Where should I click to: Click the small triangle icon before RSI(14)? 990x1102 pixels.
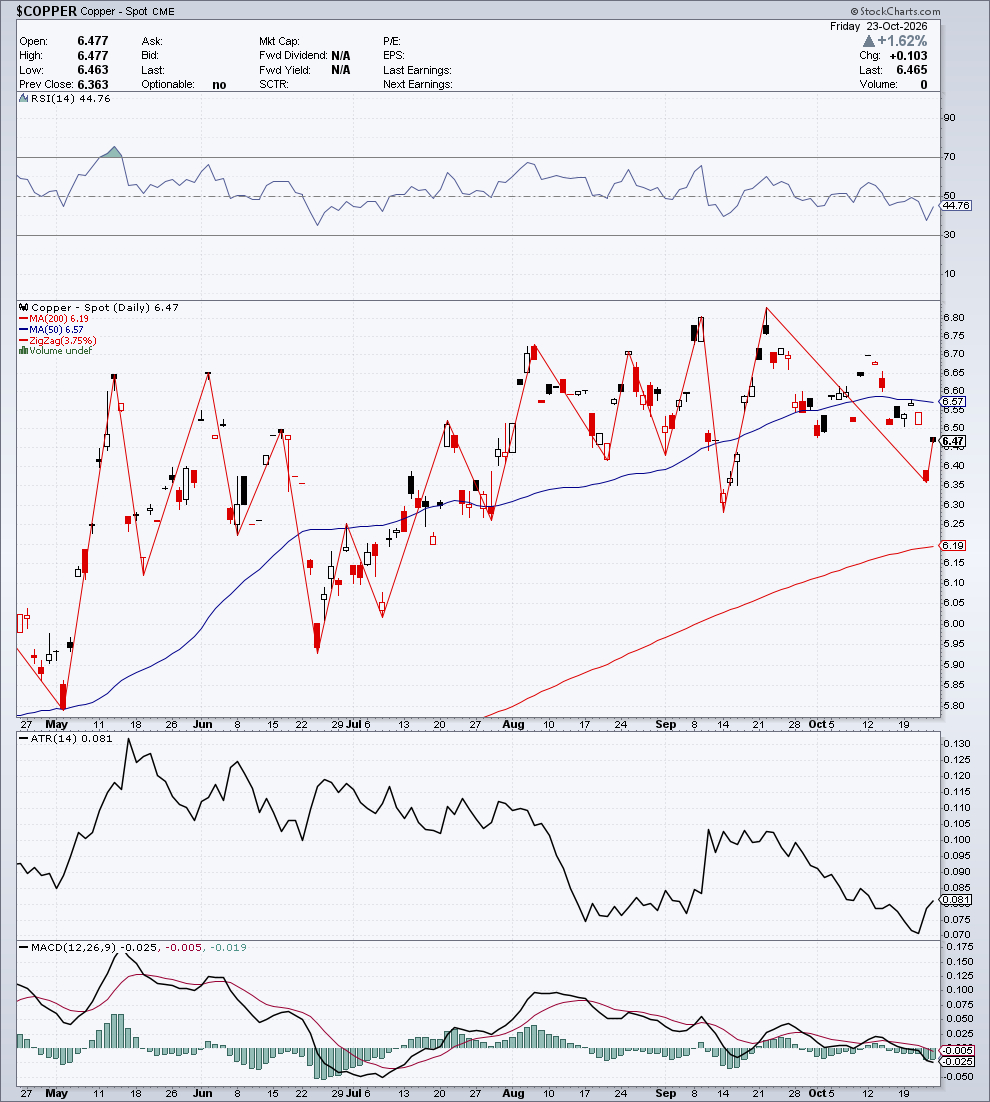pyautogui.click(x=24, y=99)
